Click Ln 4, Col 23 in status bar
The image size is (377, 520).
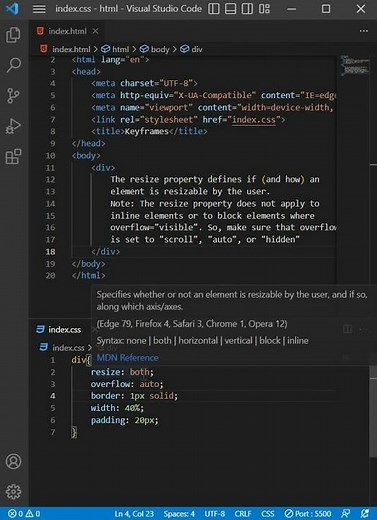pyautogui.click(x=134, y=514)
